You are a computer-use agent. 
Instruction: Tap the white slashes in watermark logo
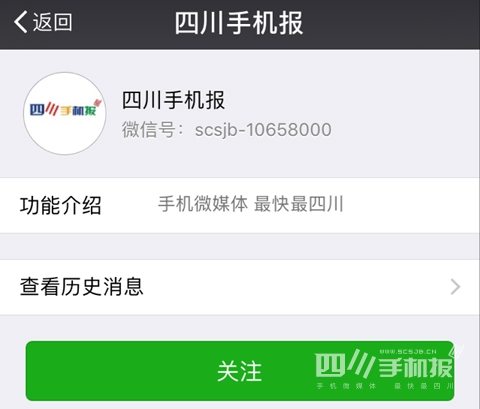tap(361, 363)
